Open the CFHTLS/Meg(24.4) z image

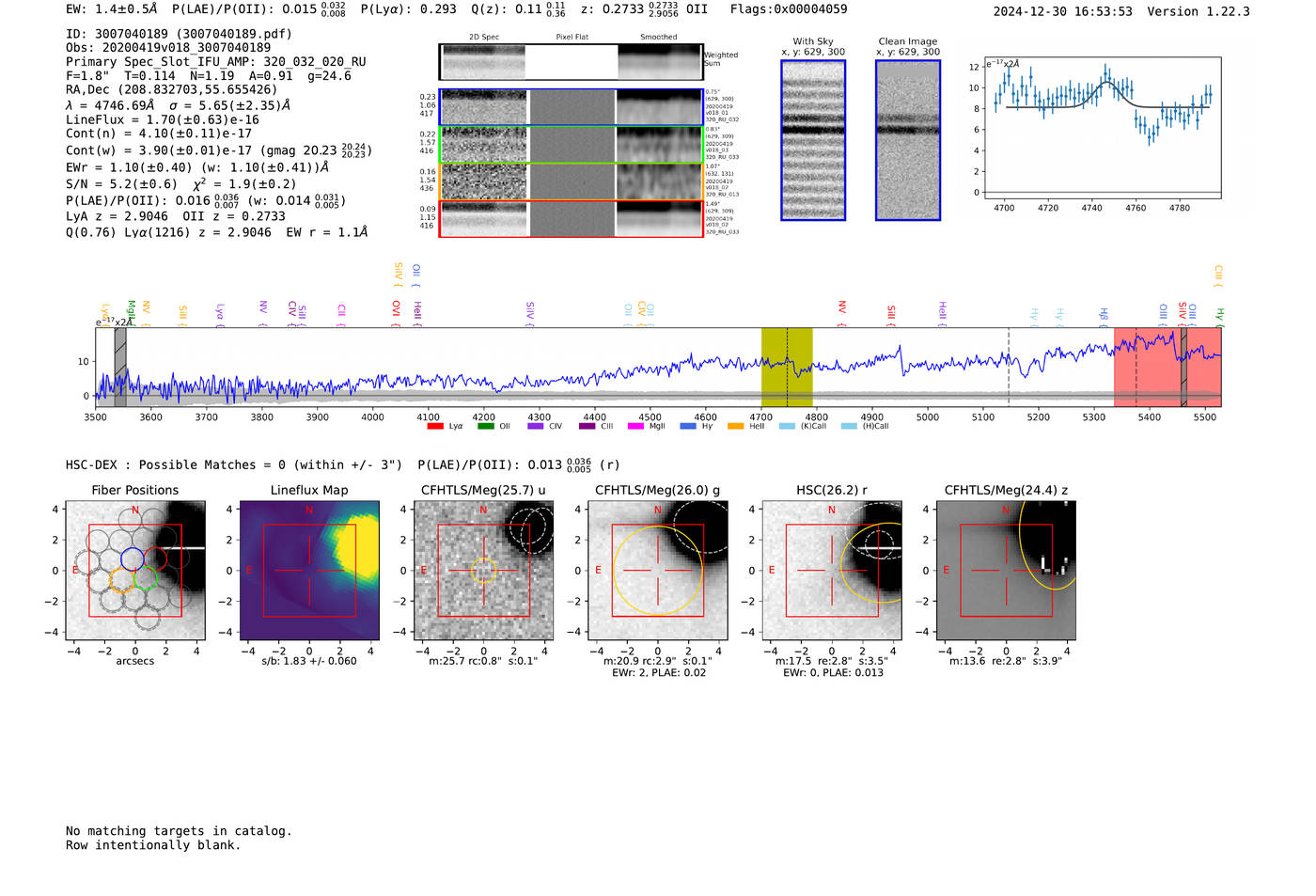click(x=1006, y=571)
